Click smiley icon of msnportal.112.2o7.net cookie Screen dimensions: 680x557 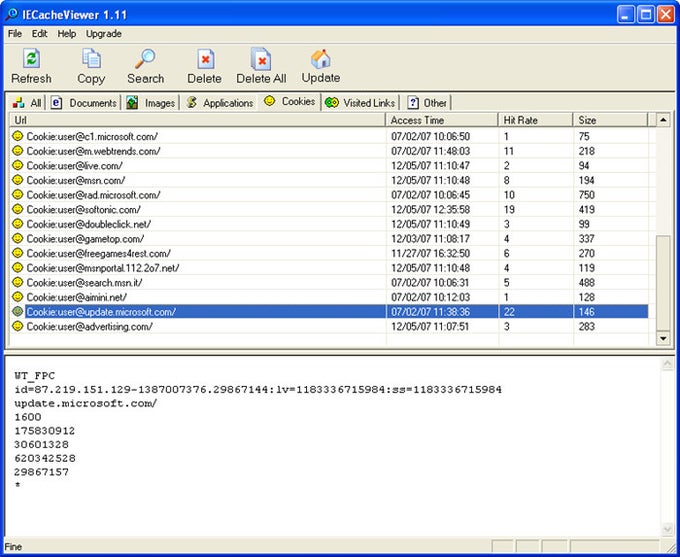(x=17, y=268)
